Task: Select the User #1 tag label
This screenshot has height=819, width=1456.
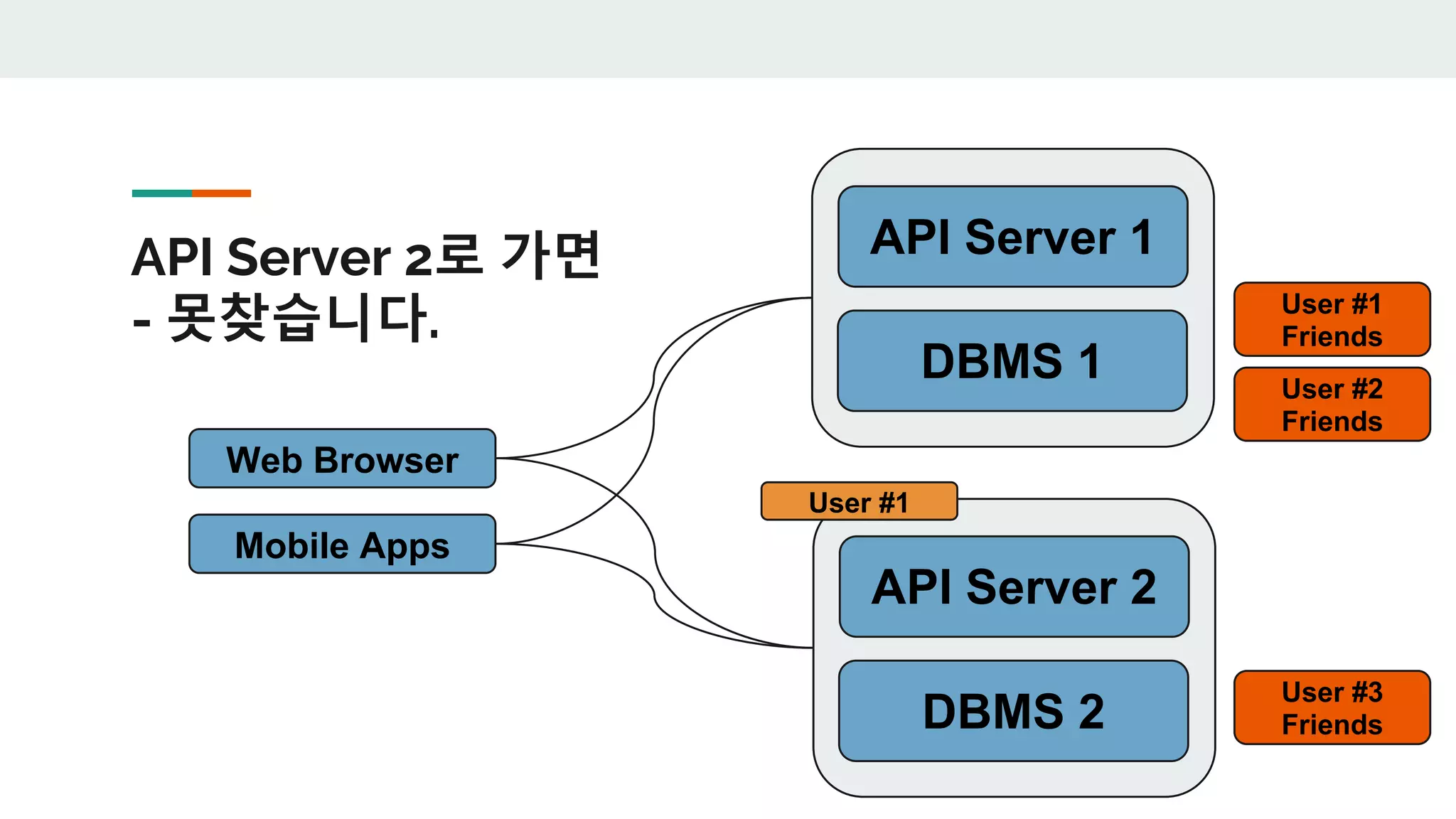Action: (859, 502)
